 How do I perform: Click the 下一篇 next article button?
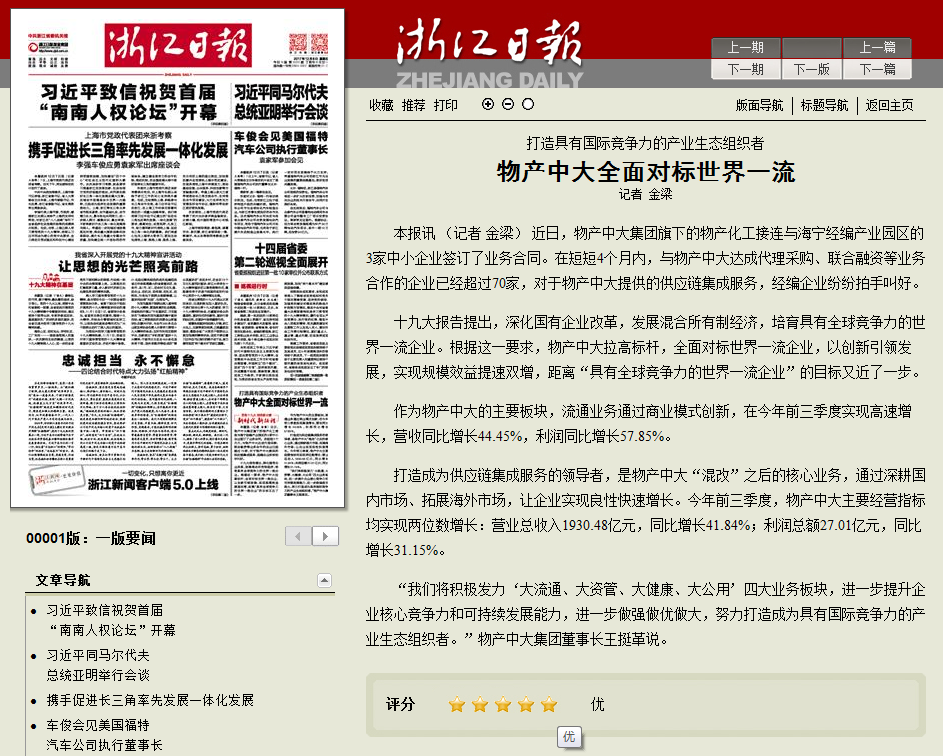pos(877,69)
